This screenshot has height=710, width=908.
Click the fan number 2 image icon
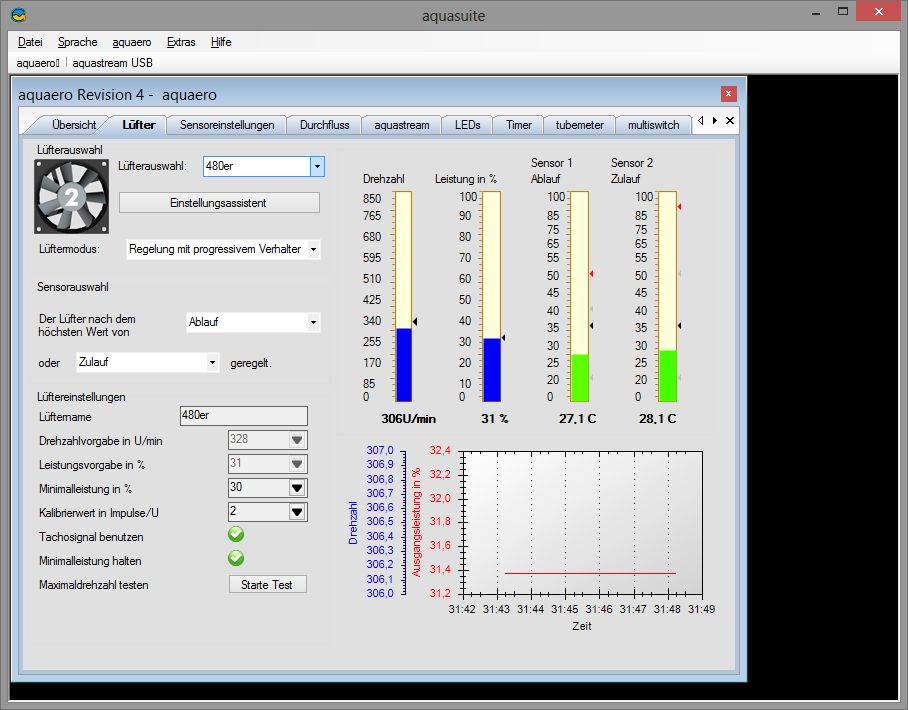coord(71,197)
